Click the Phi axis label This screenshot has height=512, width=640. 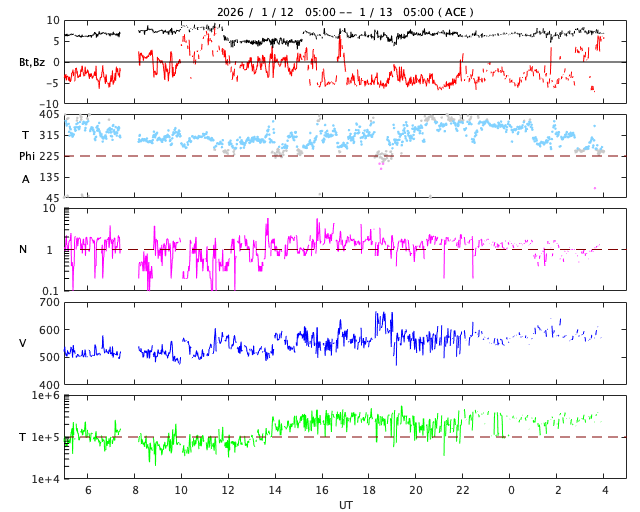[x=28, y=156]
